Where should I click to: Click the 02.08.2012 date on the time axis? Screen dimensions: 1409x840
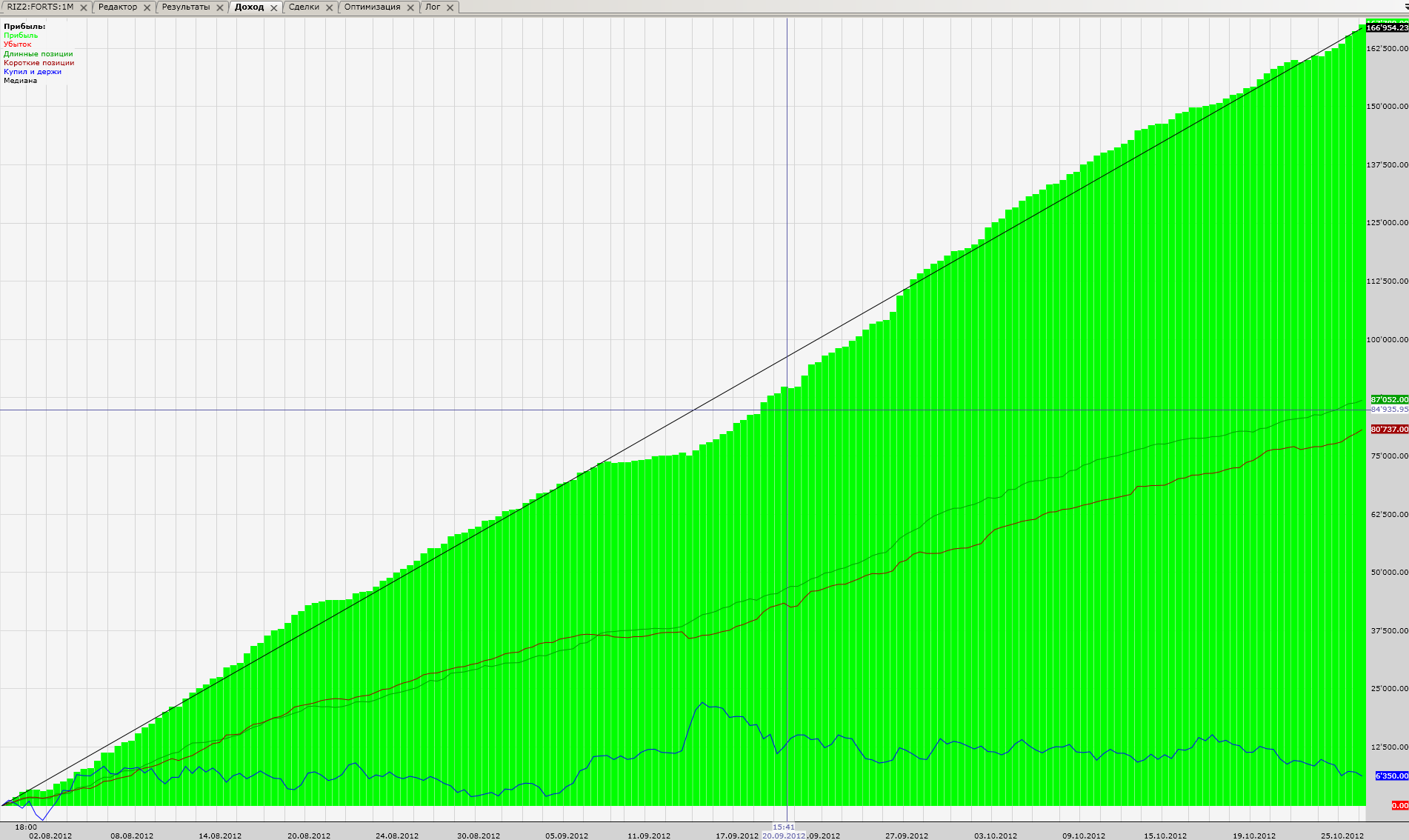click(x=50, y=836)
